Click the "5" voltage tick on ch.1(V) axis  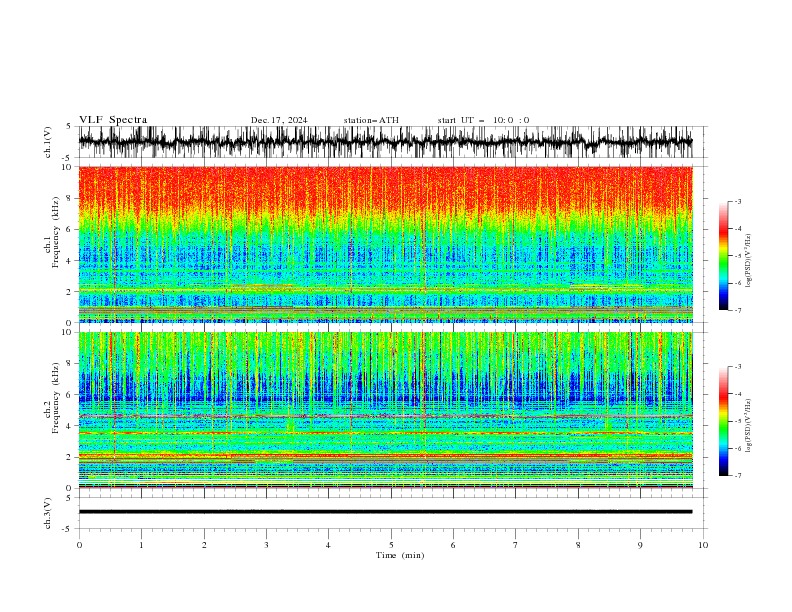[x=69, y=127]
